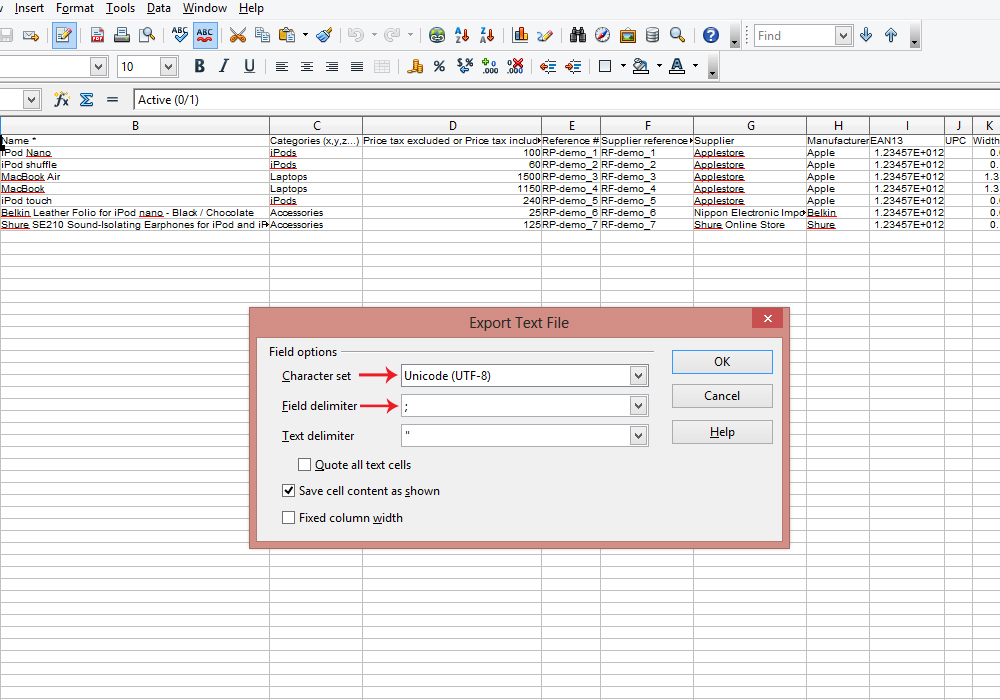Open the Gallery icon

click(628, 36)
